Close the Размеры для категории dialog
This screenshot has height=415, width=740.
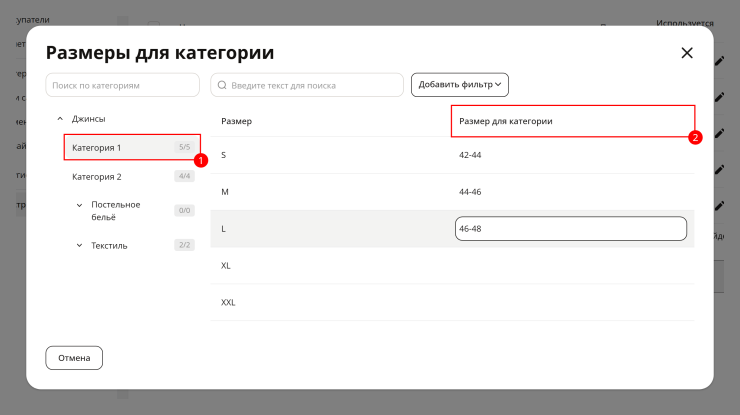tap(687, 53)
